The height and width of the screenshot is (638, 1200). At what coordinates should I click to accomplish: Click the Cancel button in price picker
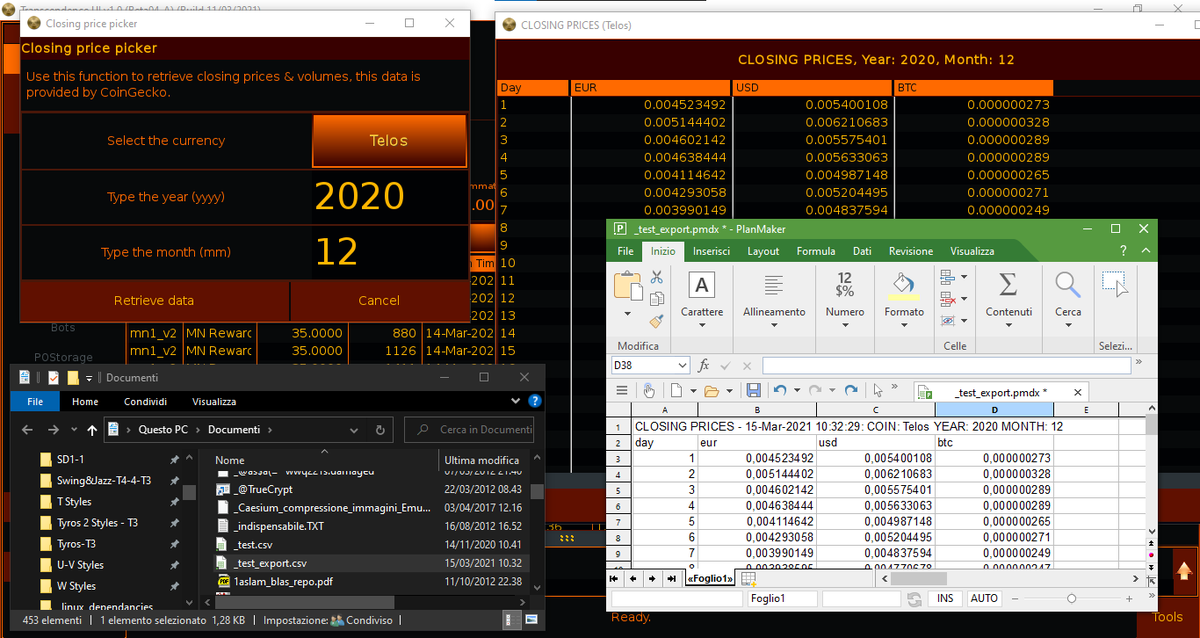click(x=379, y=300)
